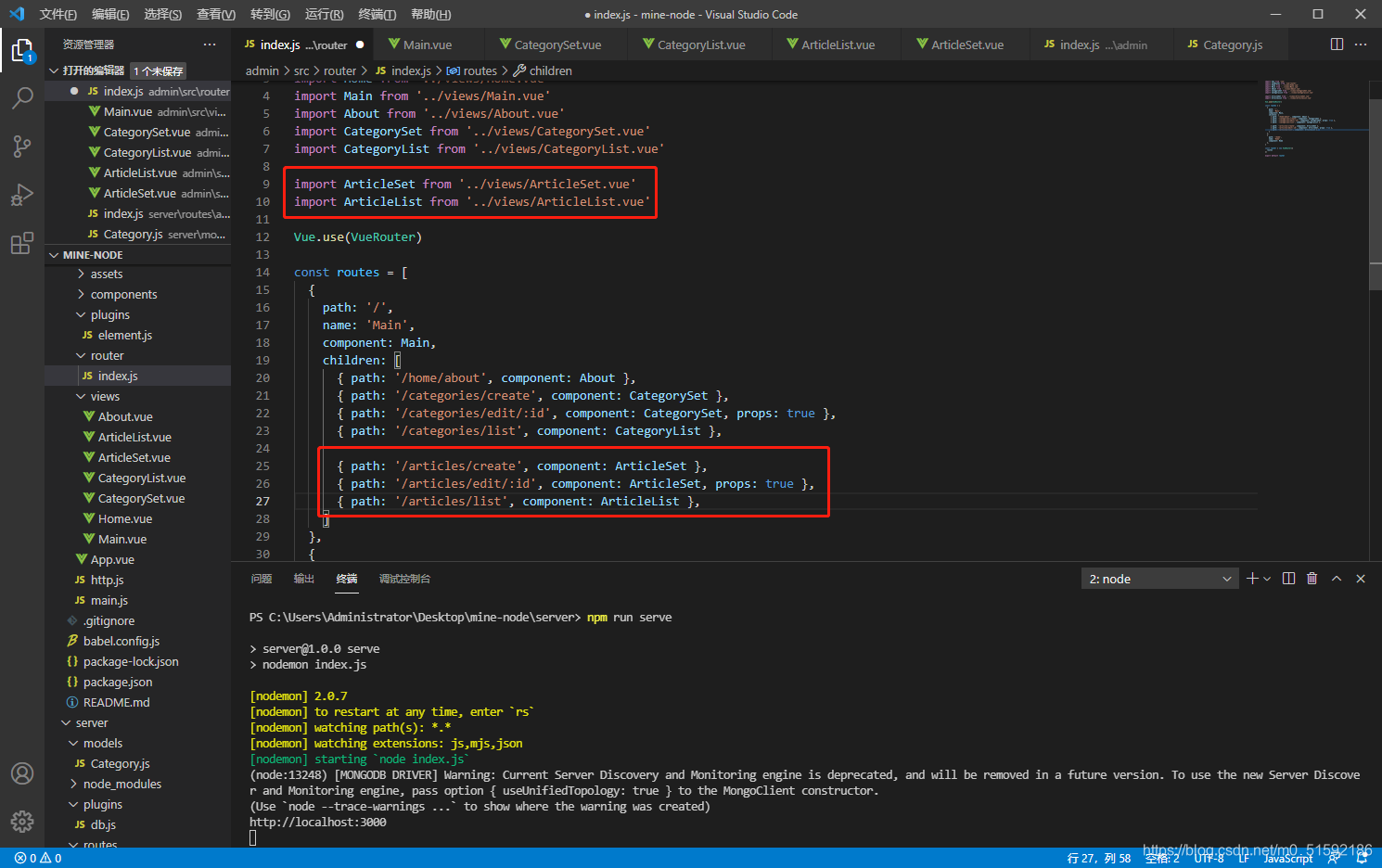Split the editor to the right
This screenshot has width=1382, height=868.
point(1337,45)
